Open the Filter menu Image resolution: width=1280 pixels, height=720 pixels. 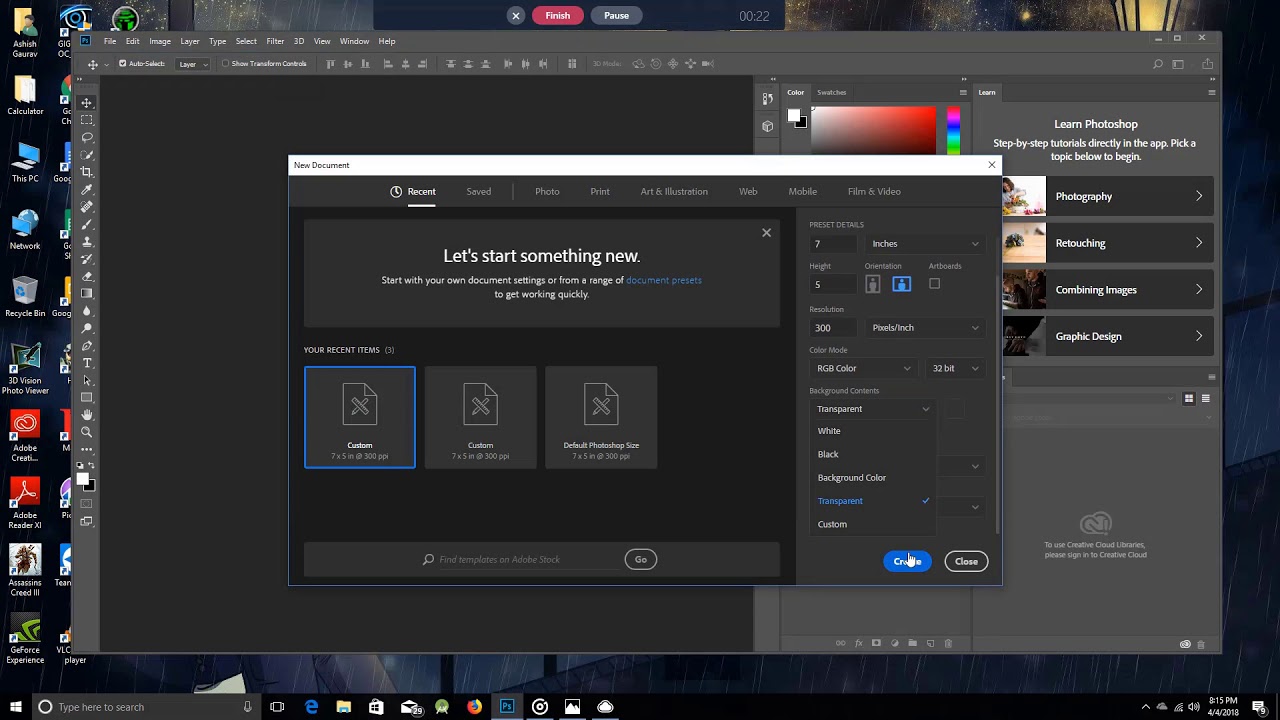(x=275, y=41)
